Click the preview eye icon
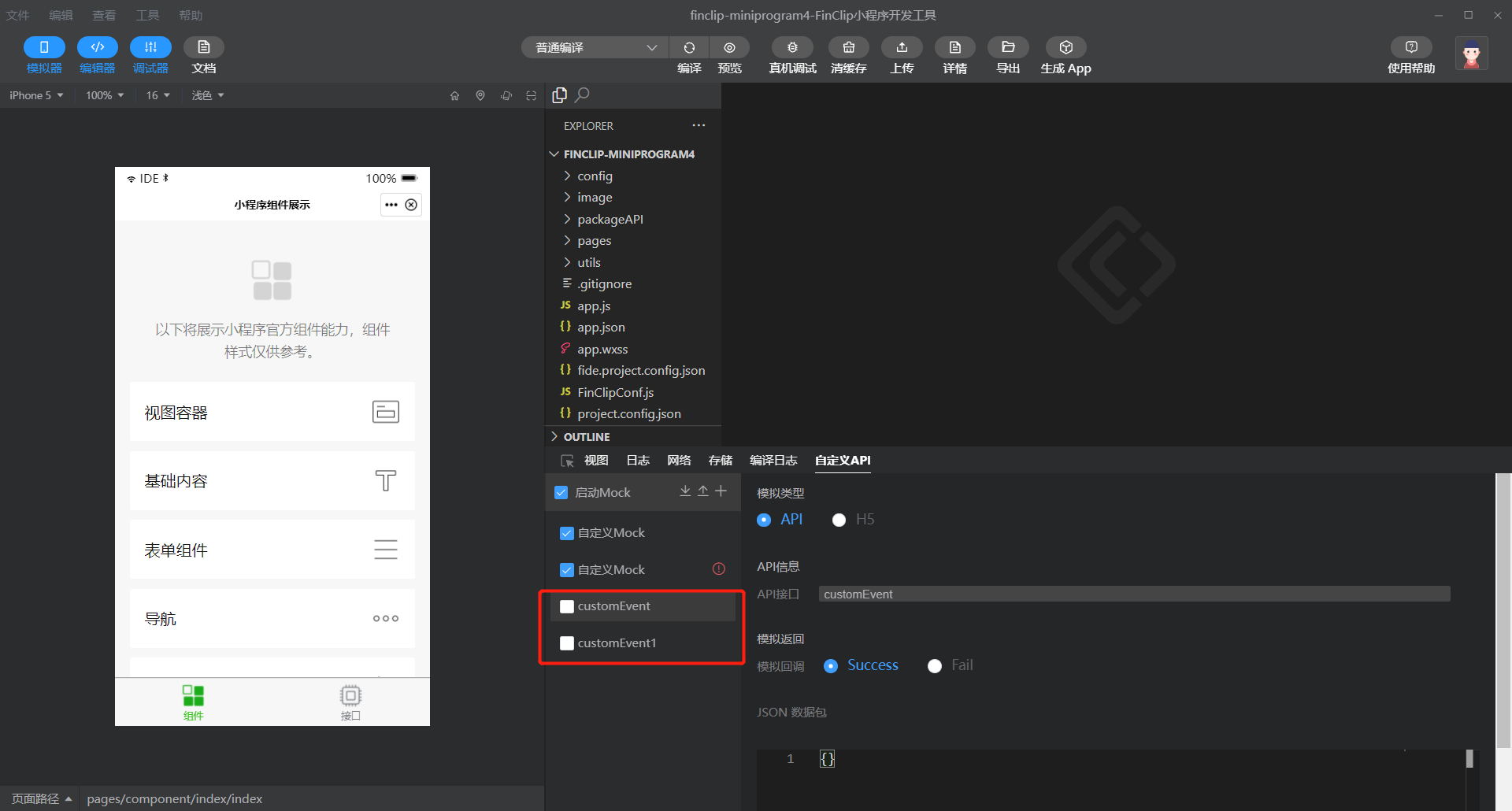The height and width of the screenshot is (811, 1512). pyautogui.click(x=730, y=47)
